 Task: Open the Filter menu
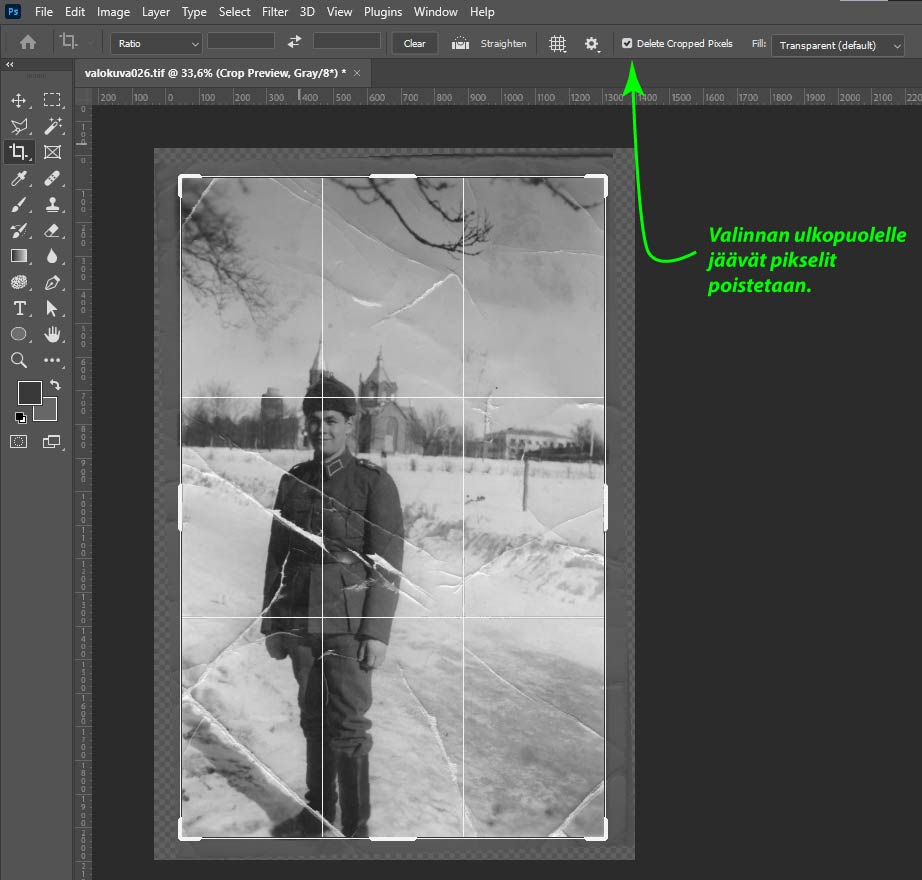(x=275, y=12)
